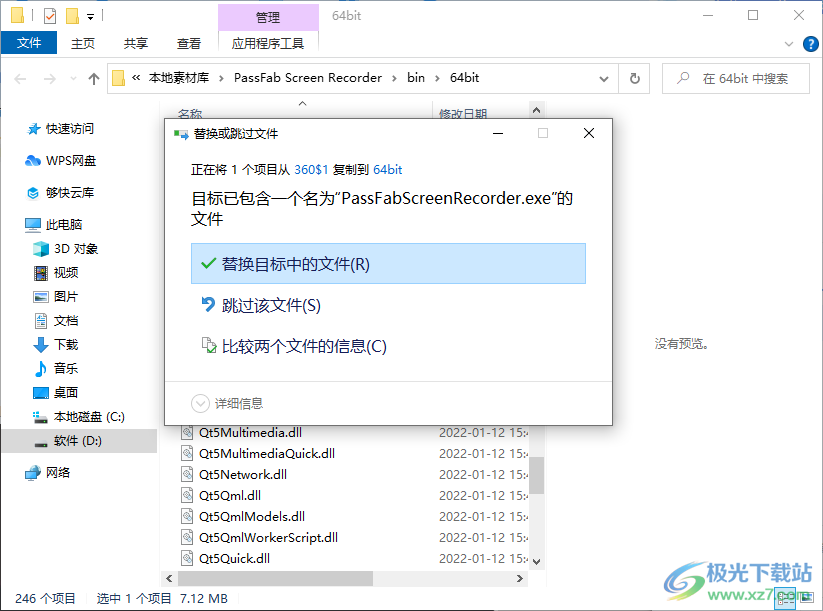Screen dimensions: 823x611
Task: Open the 音乐 folder in the sidebar
Action: point(66,368)
